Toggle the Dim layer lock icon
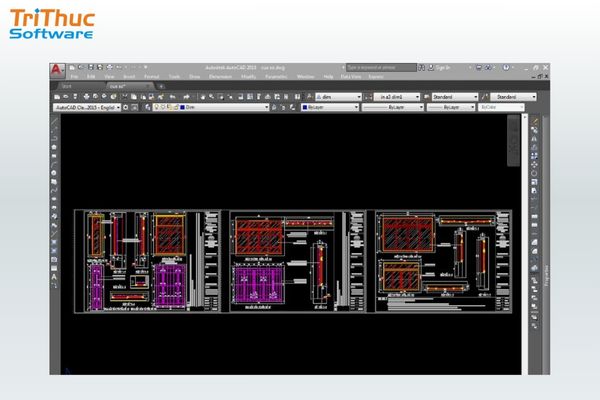The height and width of the screenshot is (400, 600). 175,108
